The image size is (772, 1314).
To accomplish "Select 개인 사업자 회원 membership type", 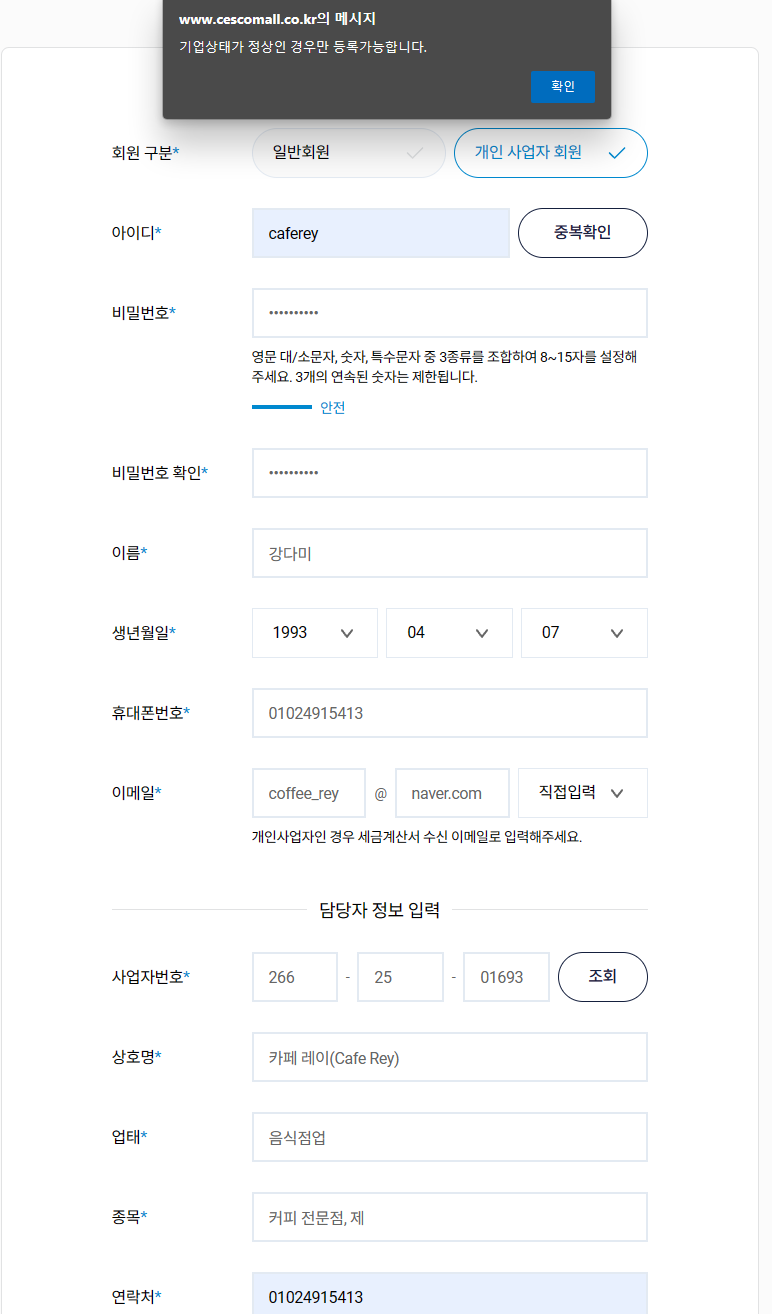I will pyautogui.click(x=550, y=153).
